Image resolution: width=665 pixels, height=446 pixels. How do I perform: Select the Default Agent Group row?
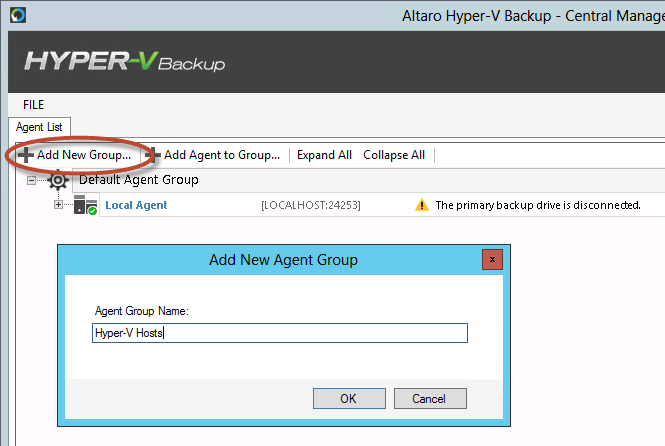(x=368, y=180)
